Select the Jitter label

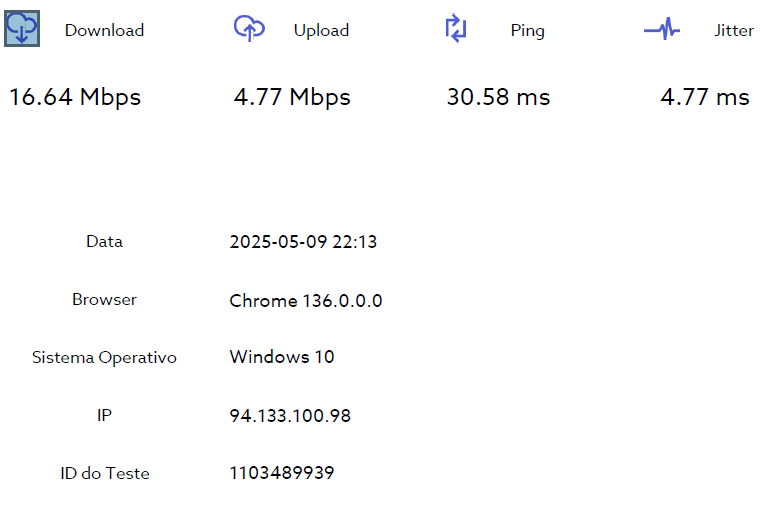pyautogui.click(x=734, y=30)
